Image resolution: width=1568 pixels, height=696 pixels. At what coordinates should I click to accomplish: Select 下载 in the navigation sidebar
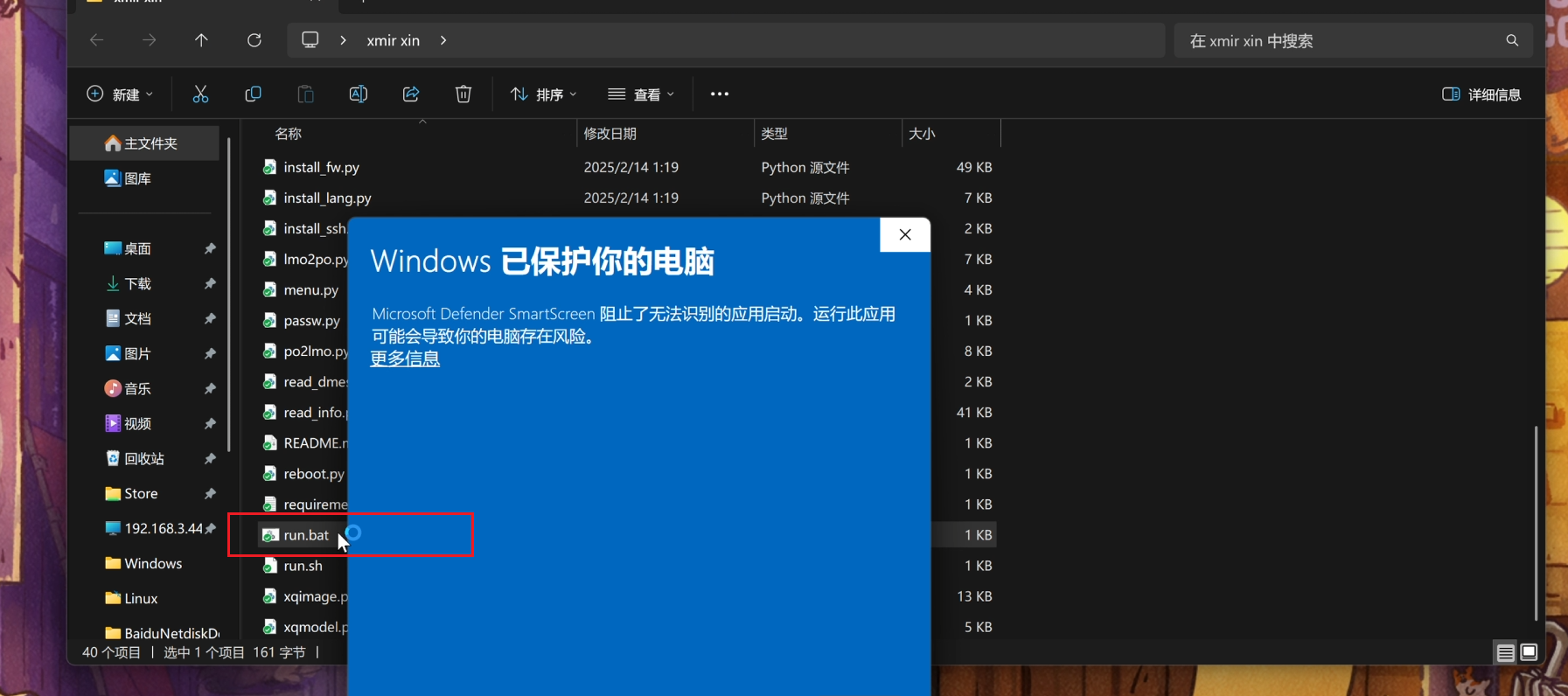137,284
